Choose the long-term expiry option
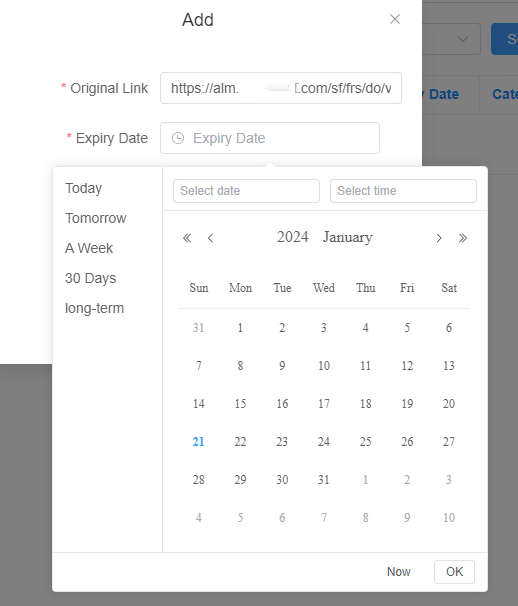 [x=94, y=308]
